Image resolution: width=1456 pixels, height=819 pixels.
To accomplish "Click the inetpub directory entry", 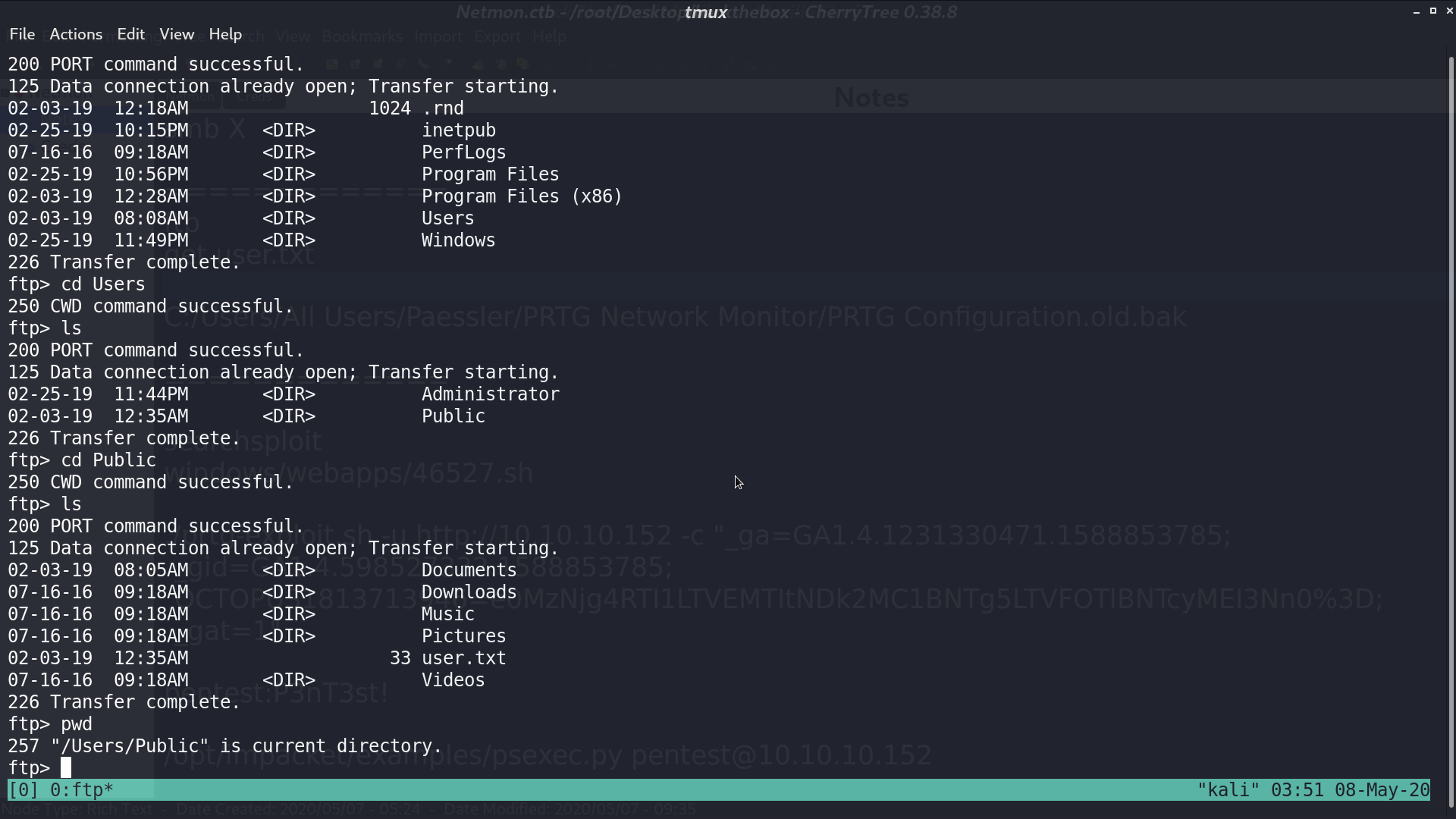I will [x=459, y=130].
